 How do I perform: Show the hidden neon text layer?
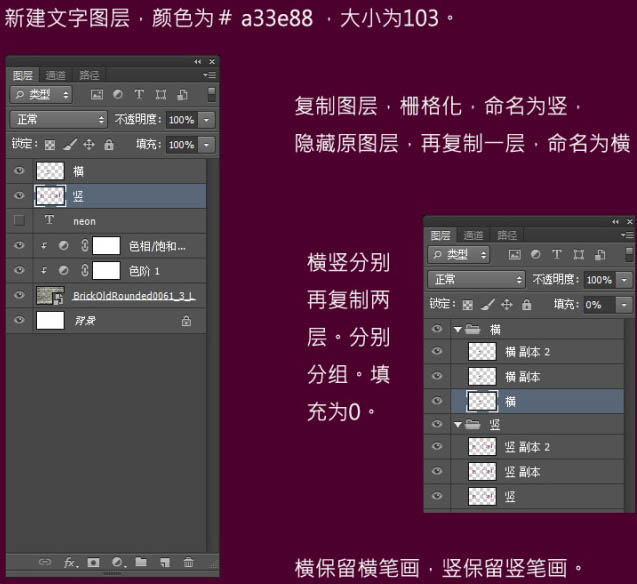pyautogui.click(x=19, y=221)
